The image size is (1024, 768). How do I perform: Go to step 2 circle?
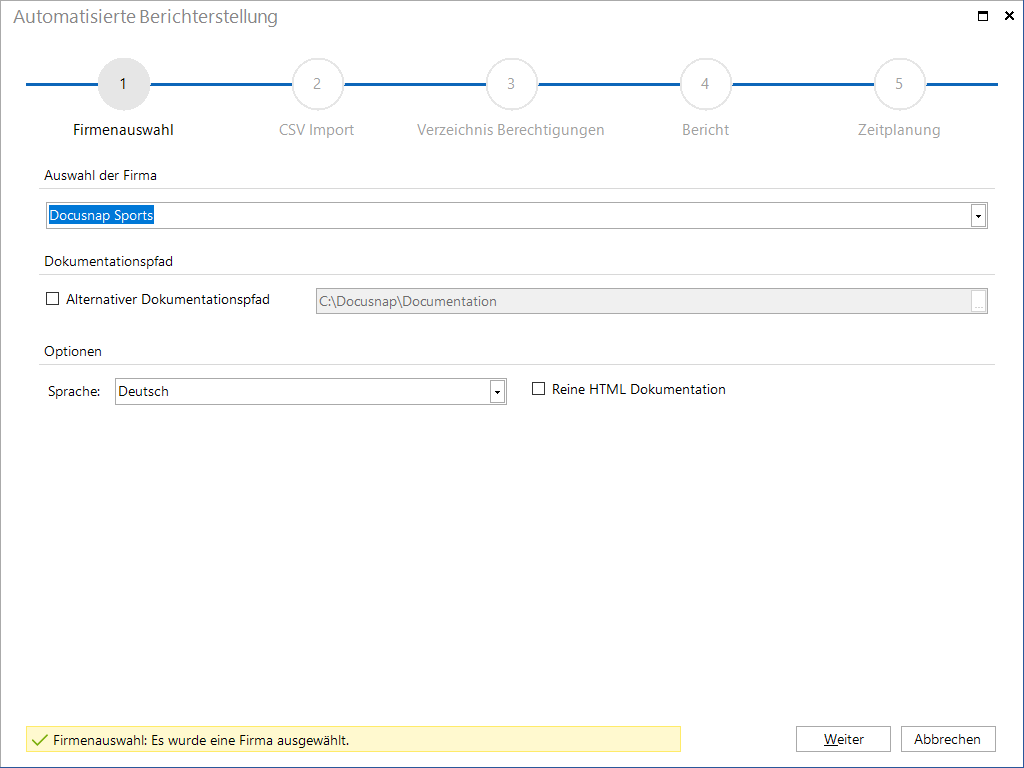pyautogui.click(x=317, y=84)
